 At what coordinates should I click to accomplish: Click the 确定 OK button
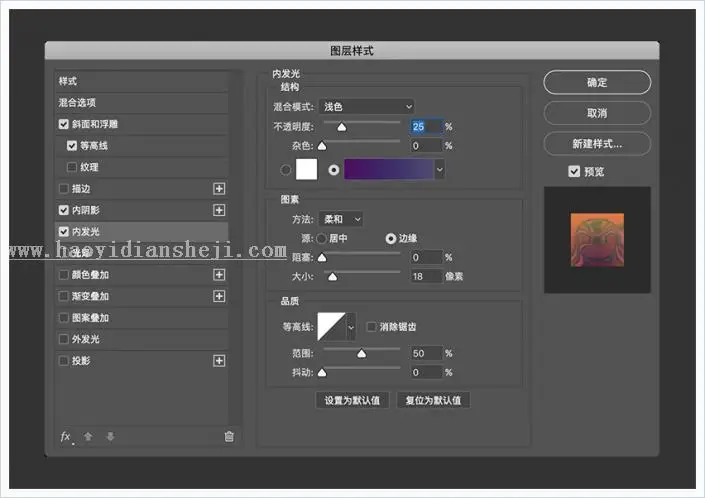[x=597, y=82]
